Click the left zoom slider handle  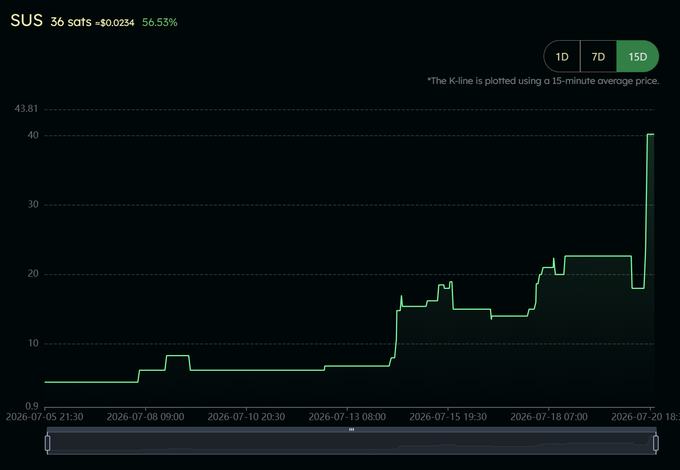48,443
